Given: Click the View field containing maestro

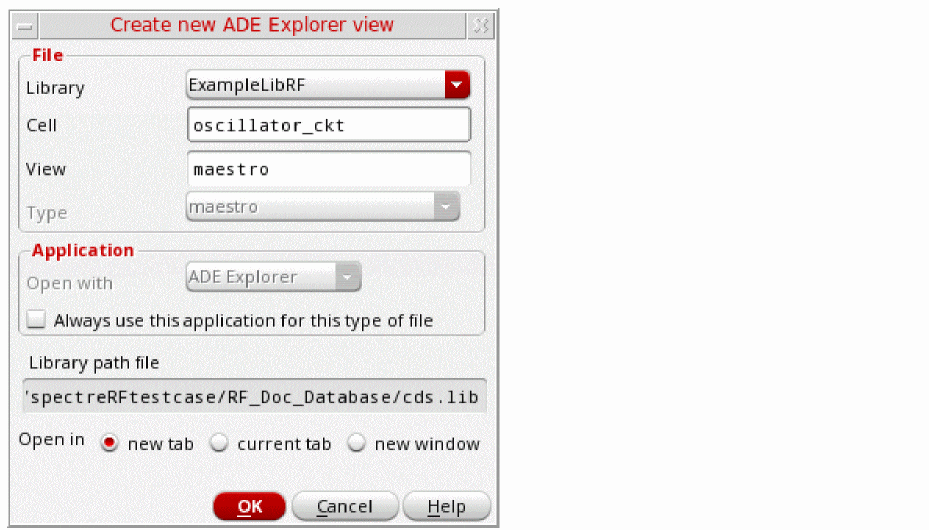Looking at the screenshot, I should click(329, 169).
